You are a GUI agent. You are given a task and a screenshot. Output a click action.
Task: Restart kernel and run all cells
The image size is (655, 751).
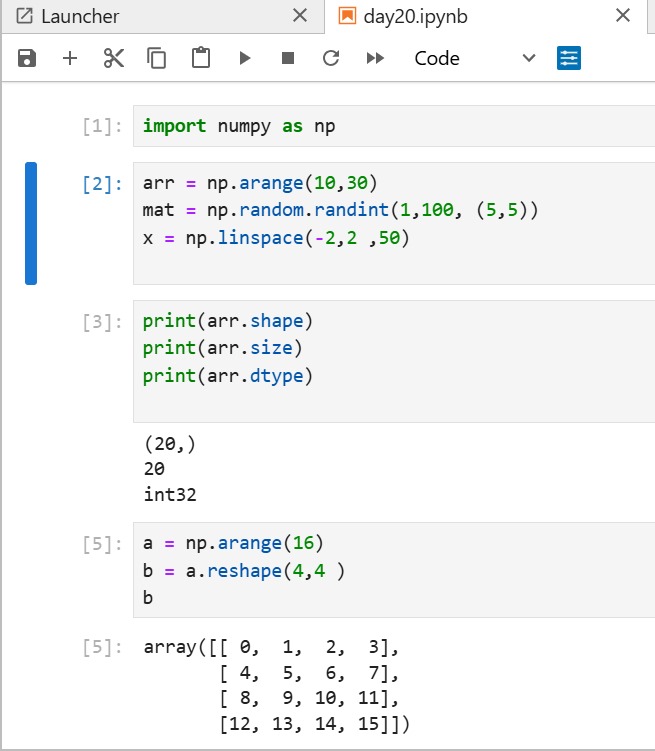(x=375, y=58)
